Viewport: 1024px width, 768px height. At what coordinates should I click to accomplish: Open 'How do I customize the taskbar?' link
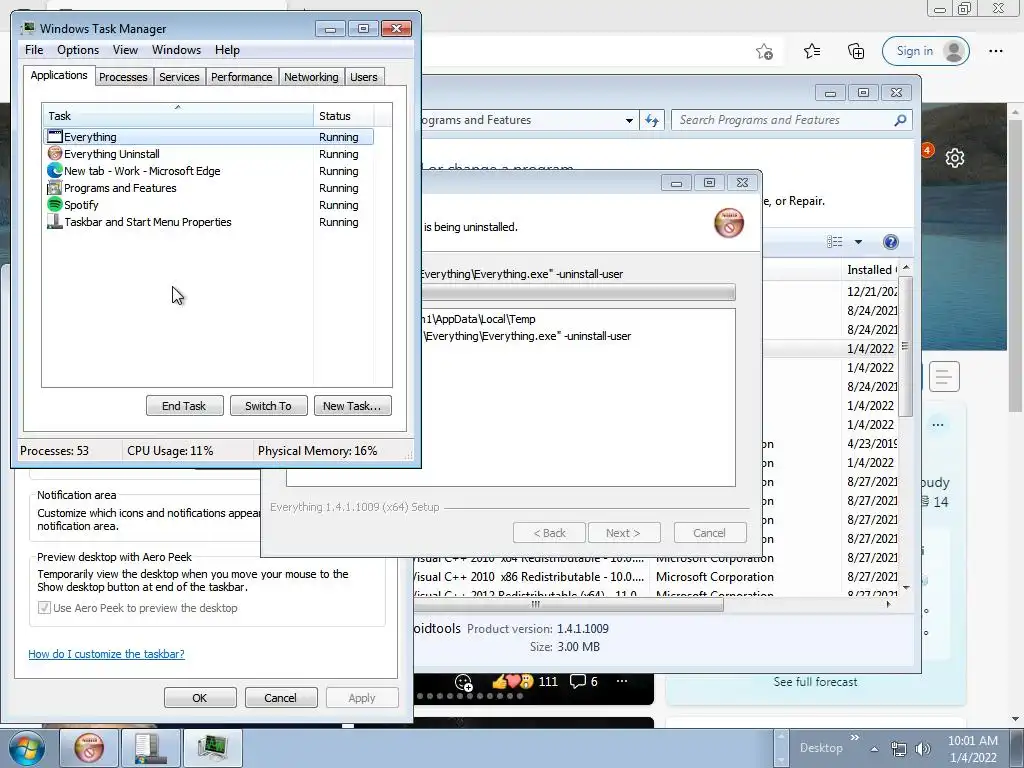click(x=106, y=654)
